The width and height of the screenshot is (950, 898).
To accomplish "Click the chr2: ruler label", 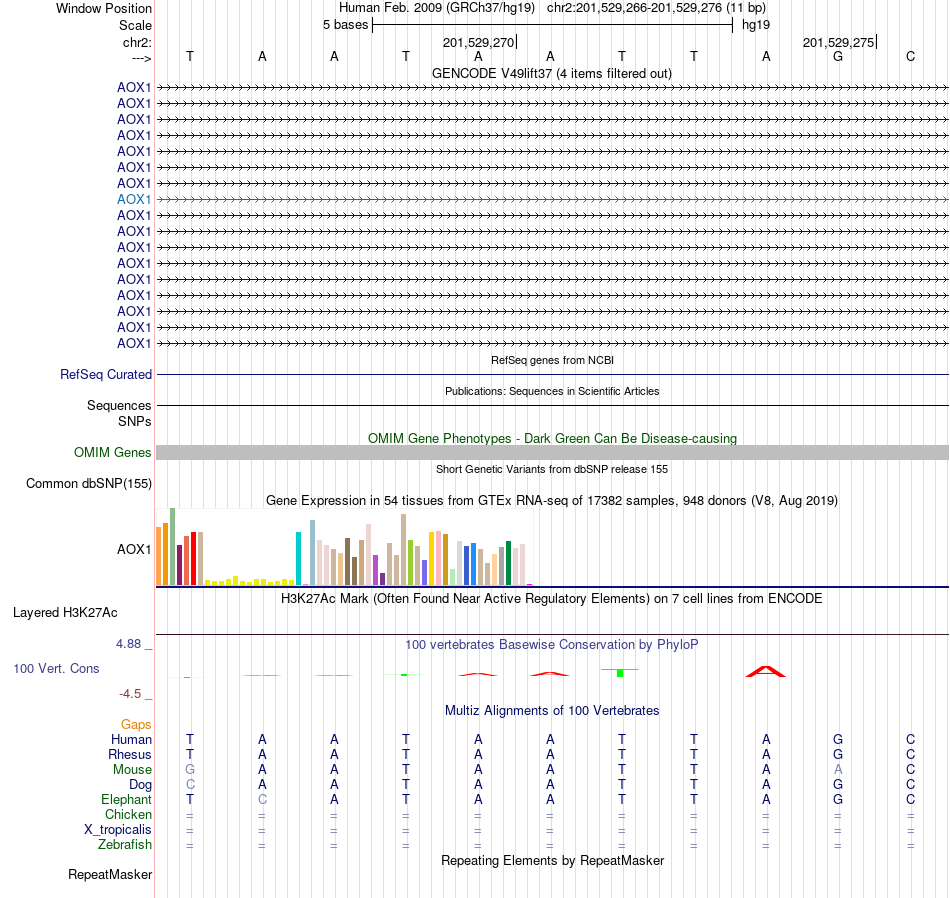I will (x=137, y=42).
